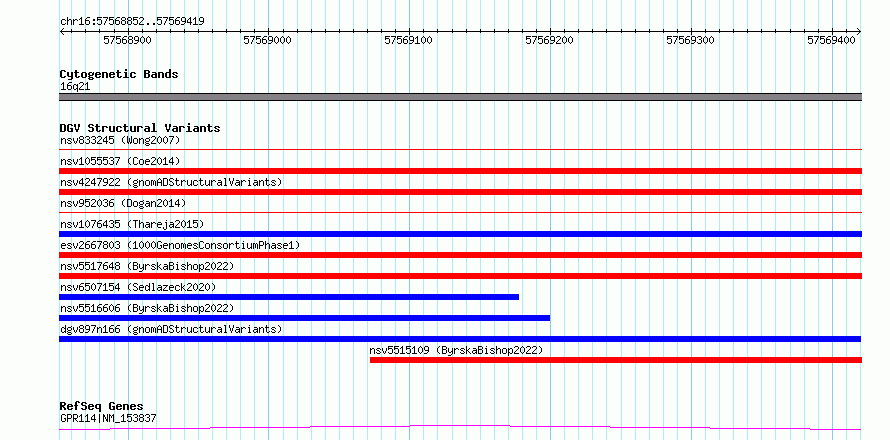Select the magenta GPR114 gene line
The width and height of the screenshot is (890, 440).
(x=460, y=427)
